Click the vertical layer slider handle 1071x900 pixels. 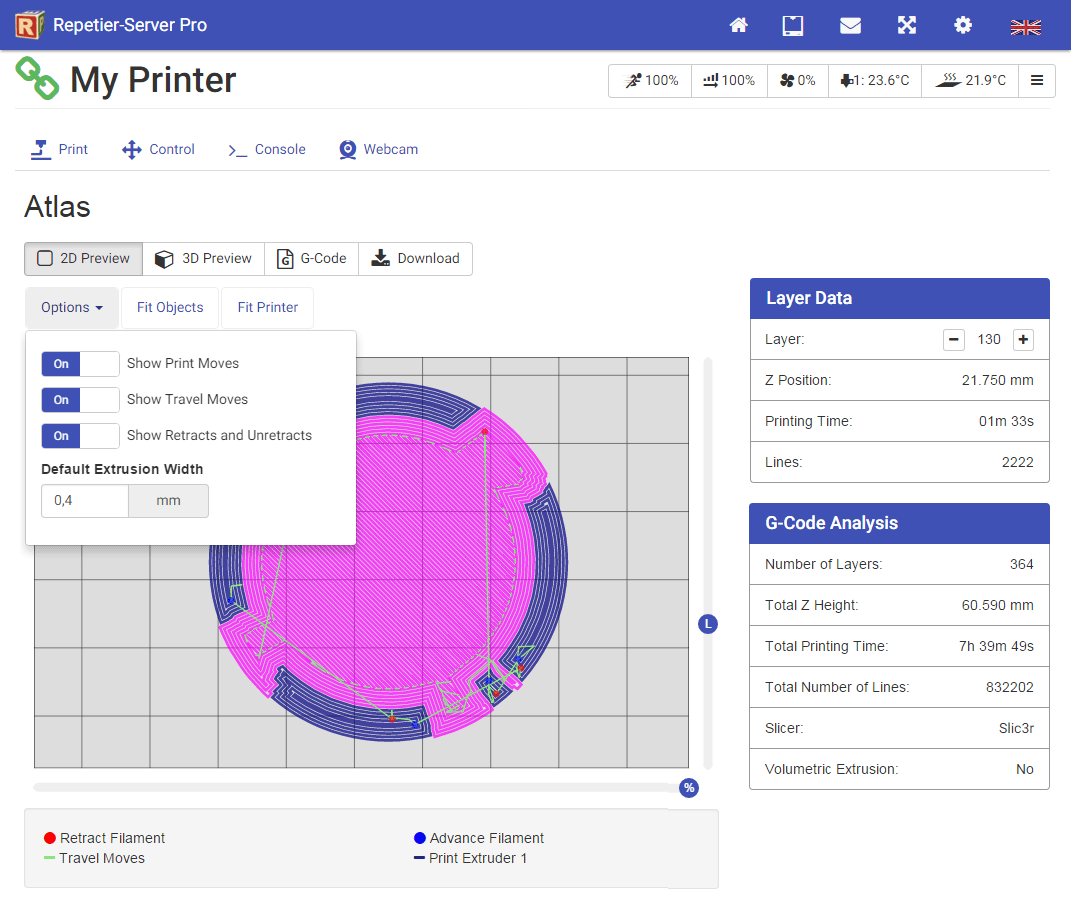[x=708, y=624]
